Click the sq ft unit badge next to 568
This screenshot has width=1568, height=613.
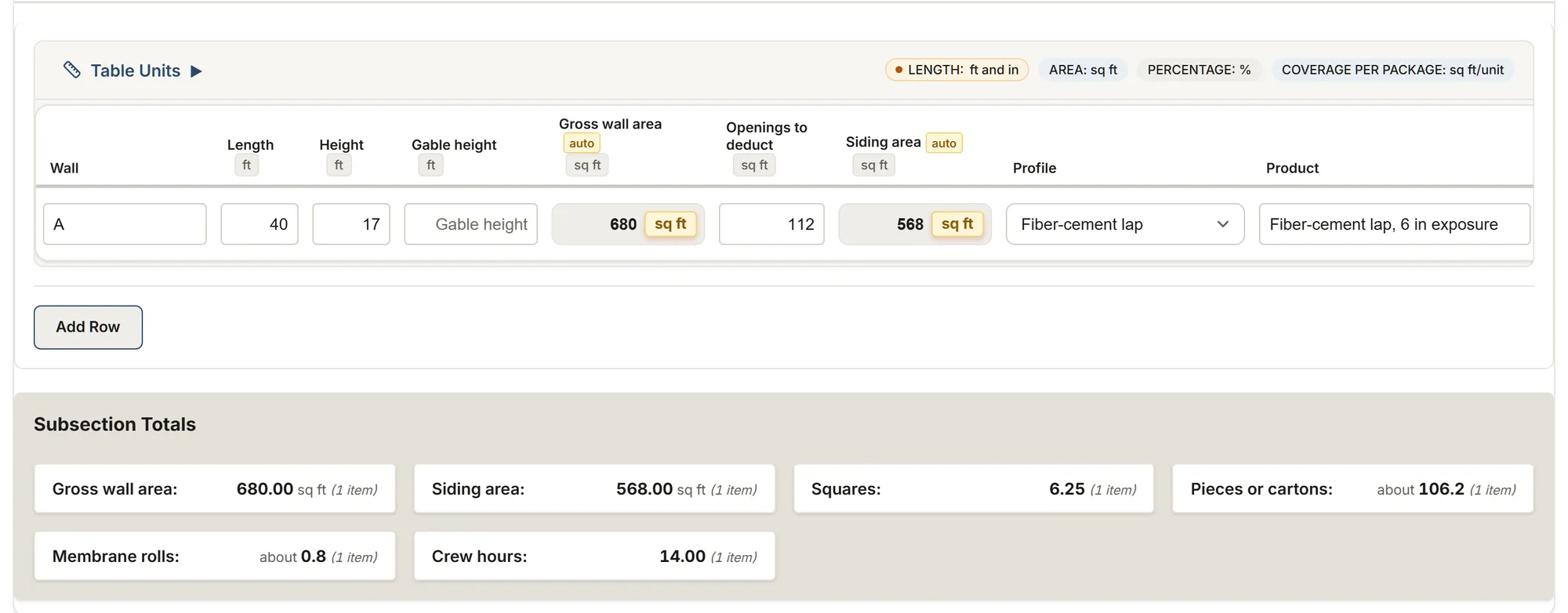tap(957, 224)
